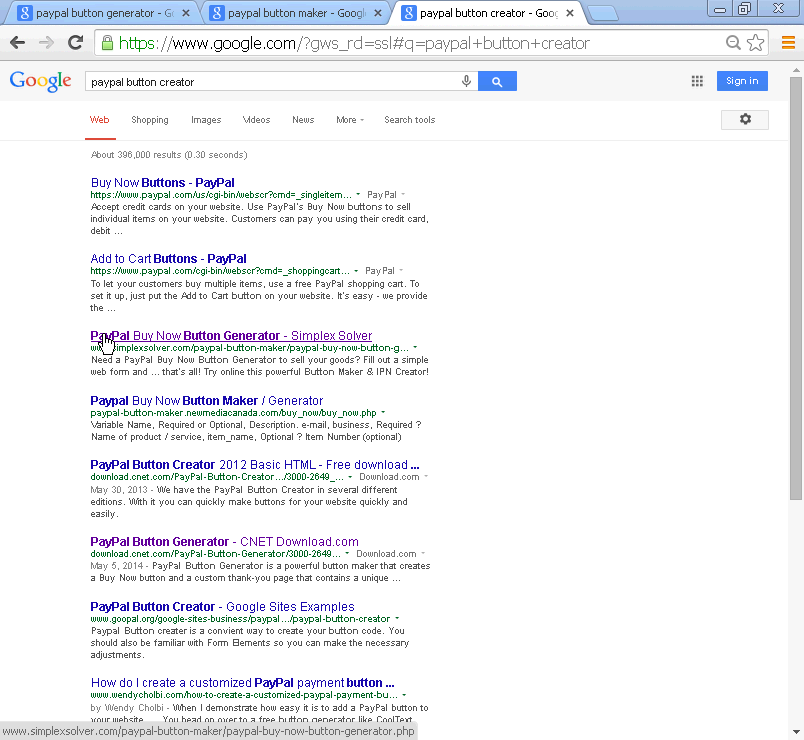Open the Google apps grid

pyautogui.click(x=697, y=81)
